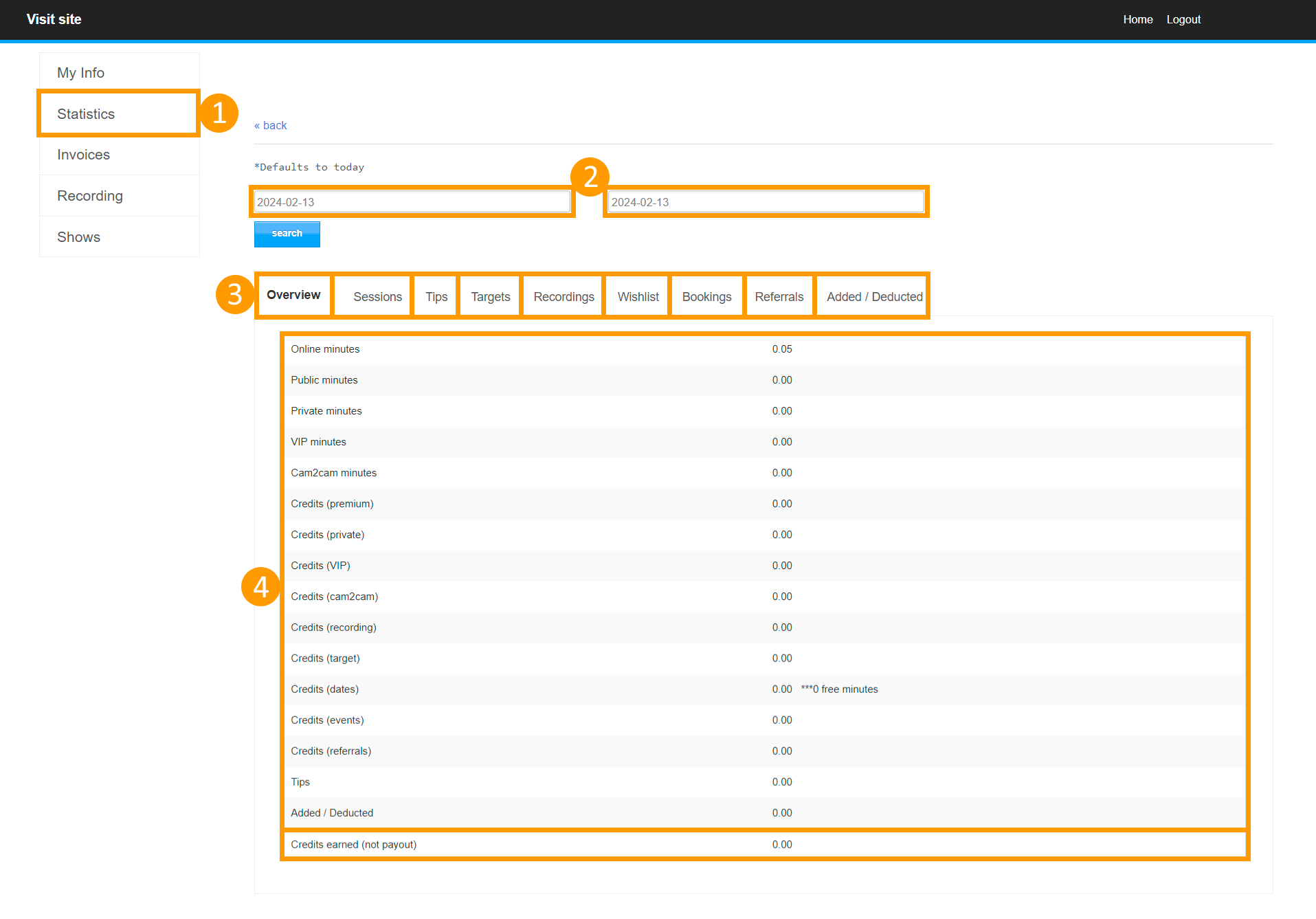
Task: Open the Tips tab
Action: pos(436,297)
